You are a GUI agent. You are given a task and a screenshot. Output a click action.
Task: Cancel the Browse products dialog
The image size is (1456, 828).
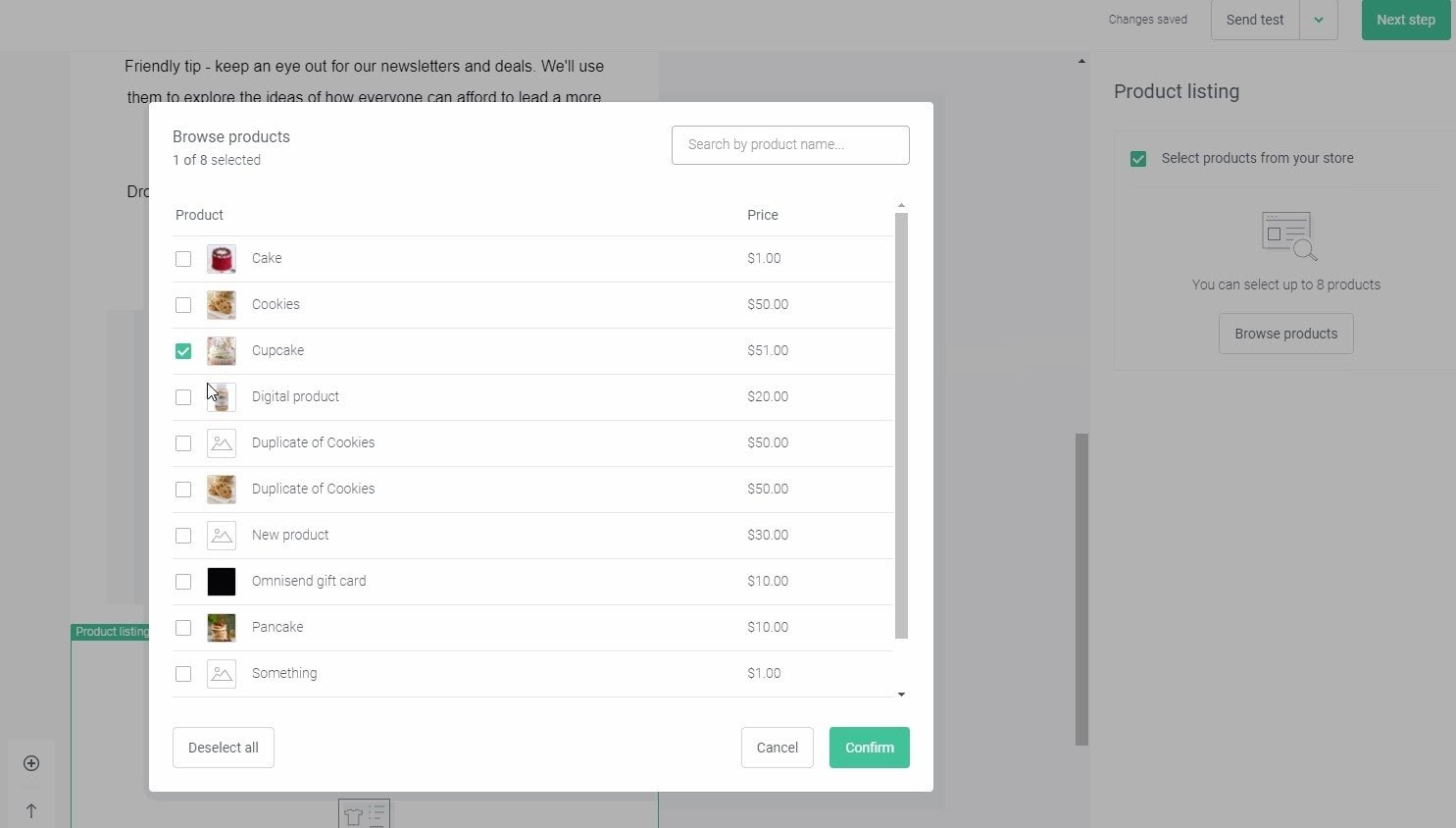[x=778, y=748]
